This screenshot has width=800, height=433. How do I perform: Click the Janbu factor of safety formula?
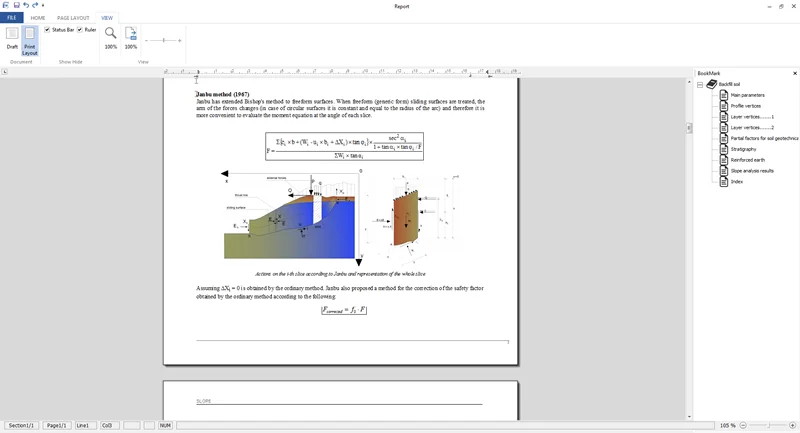344,146
